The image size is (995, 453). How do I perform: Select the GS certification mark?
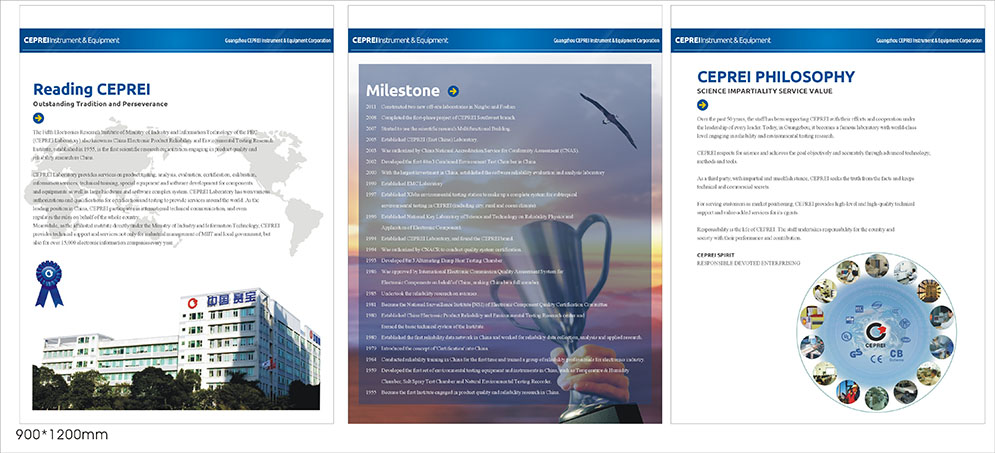coord(854,354)
